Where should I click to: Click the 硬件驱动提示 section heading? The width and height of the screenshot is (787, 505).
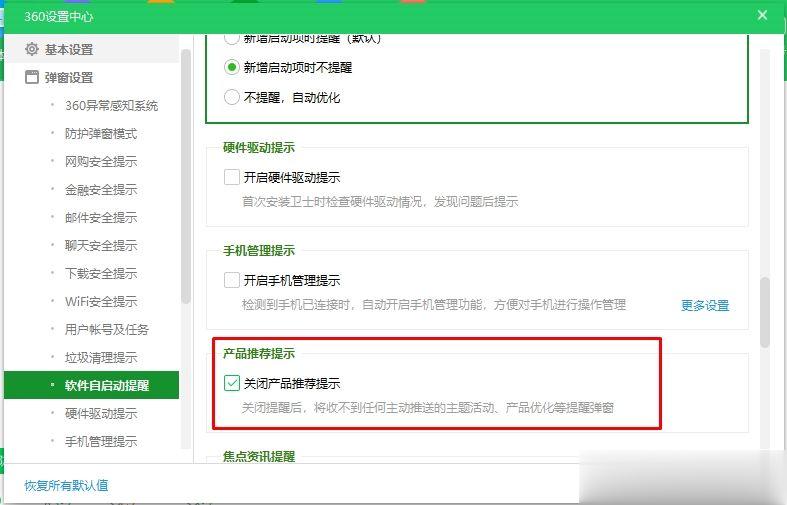point(258,148)
